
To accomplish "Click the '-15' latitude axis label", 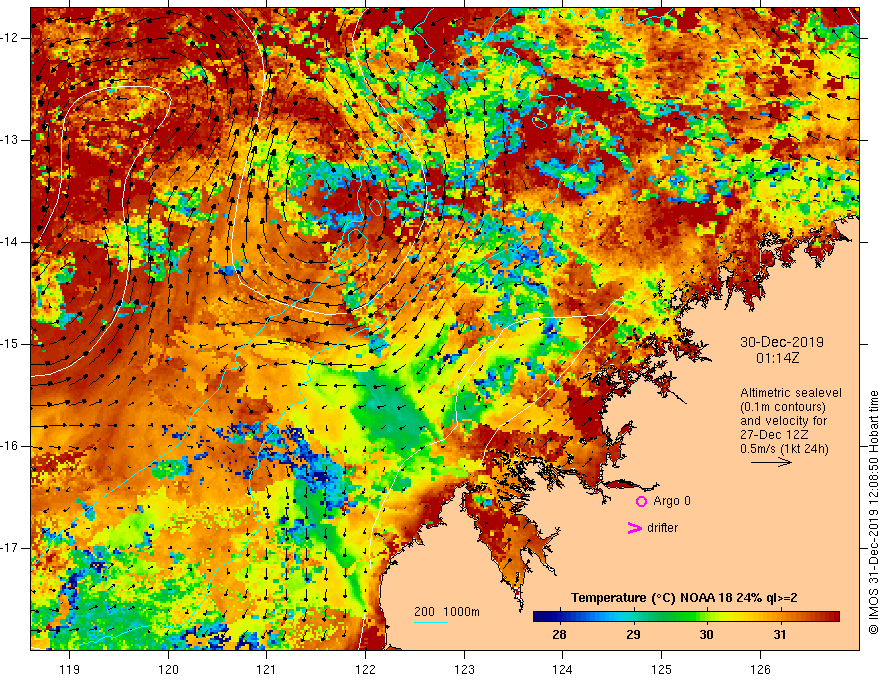I will [10, 344].
